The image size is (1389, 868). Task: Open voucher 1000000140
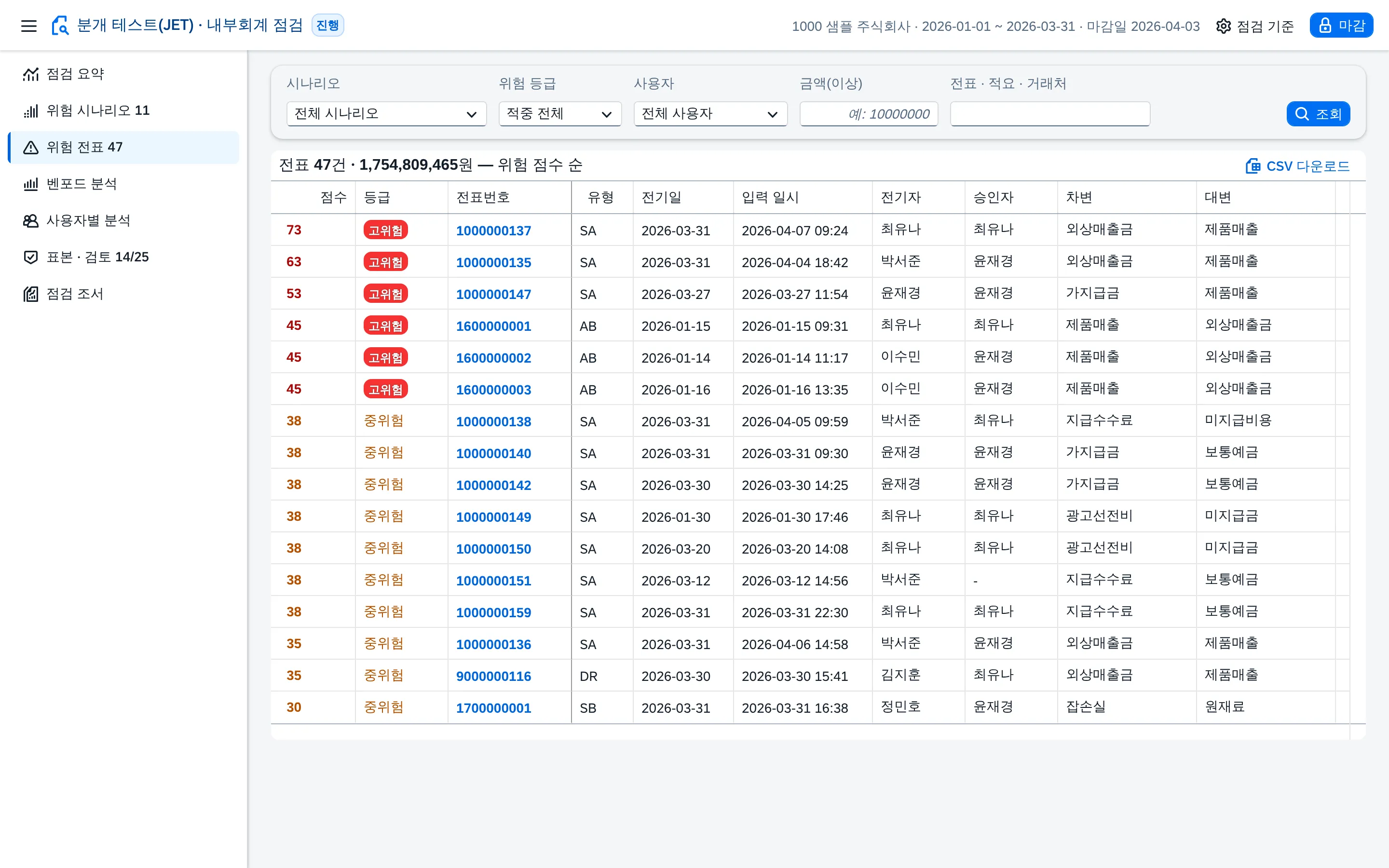(493, 453)
